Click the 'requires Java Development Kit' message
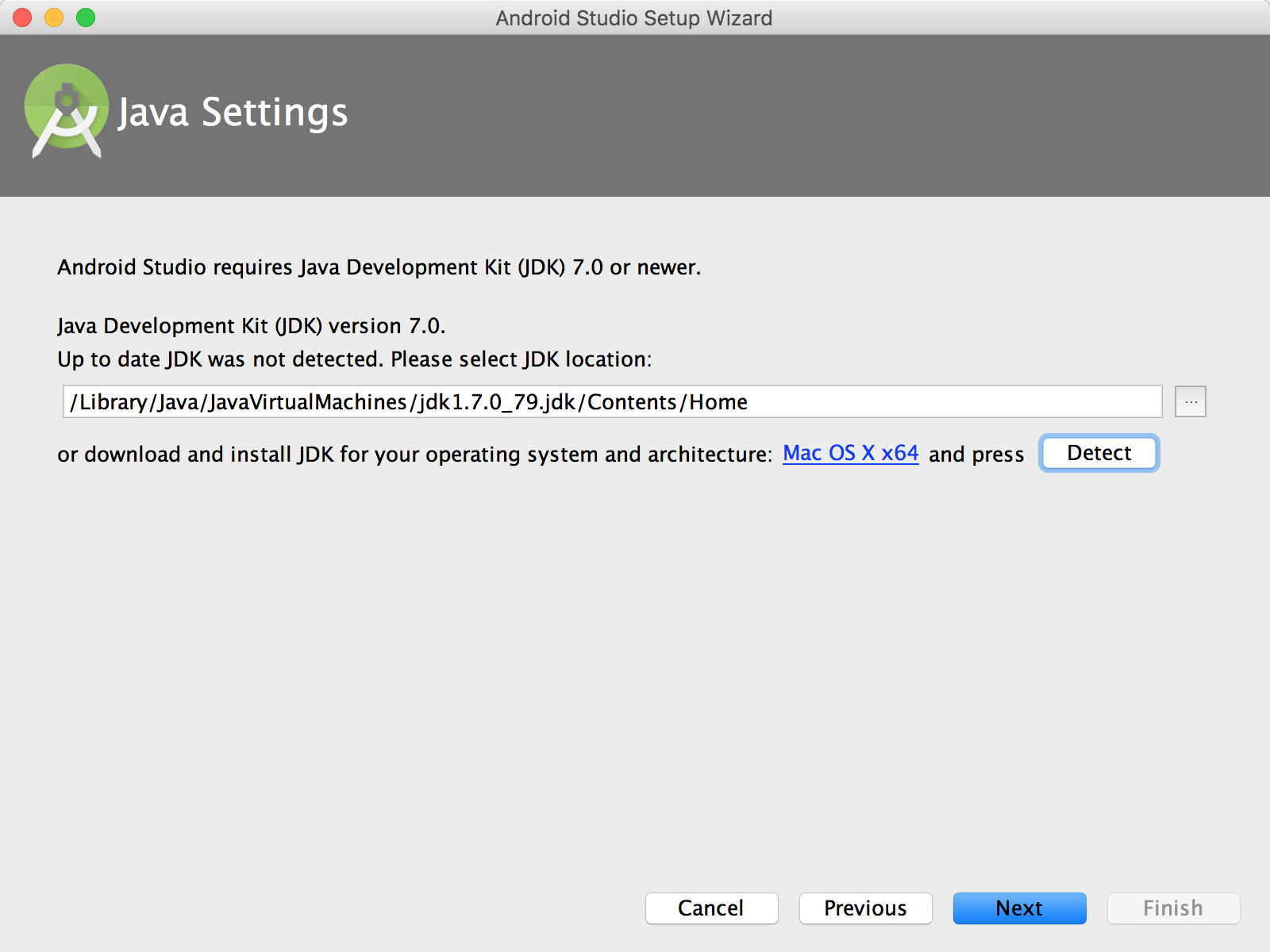 point(379,267)
